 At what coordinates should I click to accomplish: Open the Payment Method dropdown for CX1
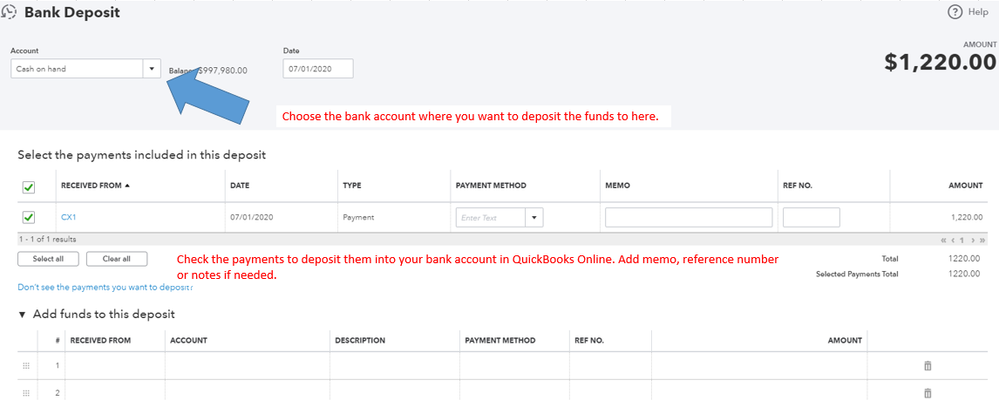pos(535,217)
